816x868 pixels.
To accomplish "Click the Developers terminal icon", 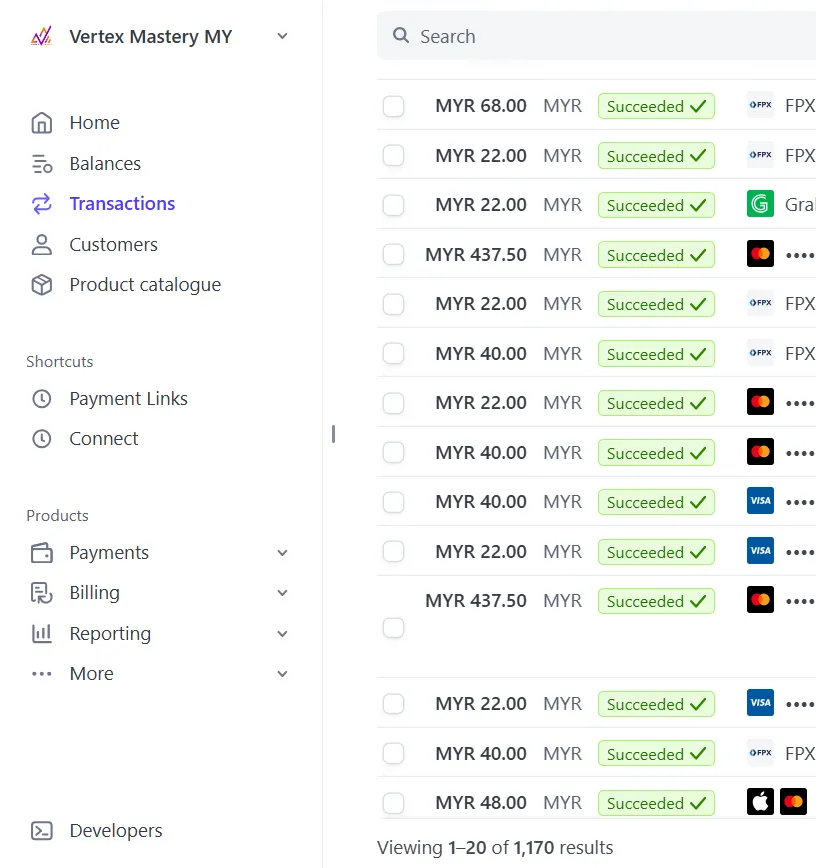I will [x=41, y=831].
